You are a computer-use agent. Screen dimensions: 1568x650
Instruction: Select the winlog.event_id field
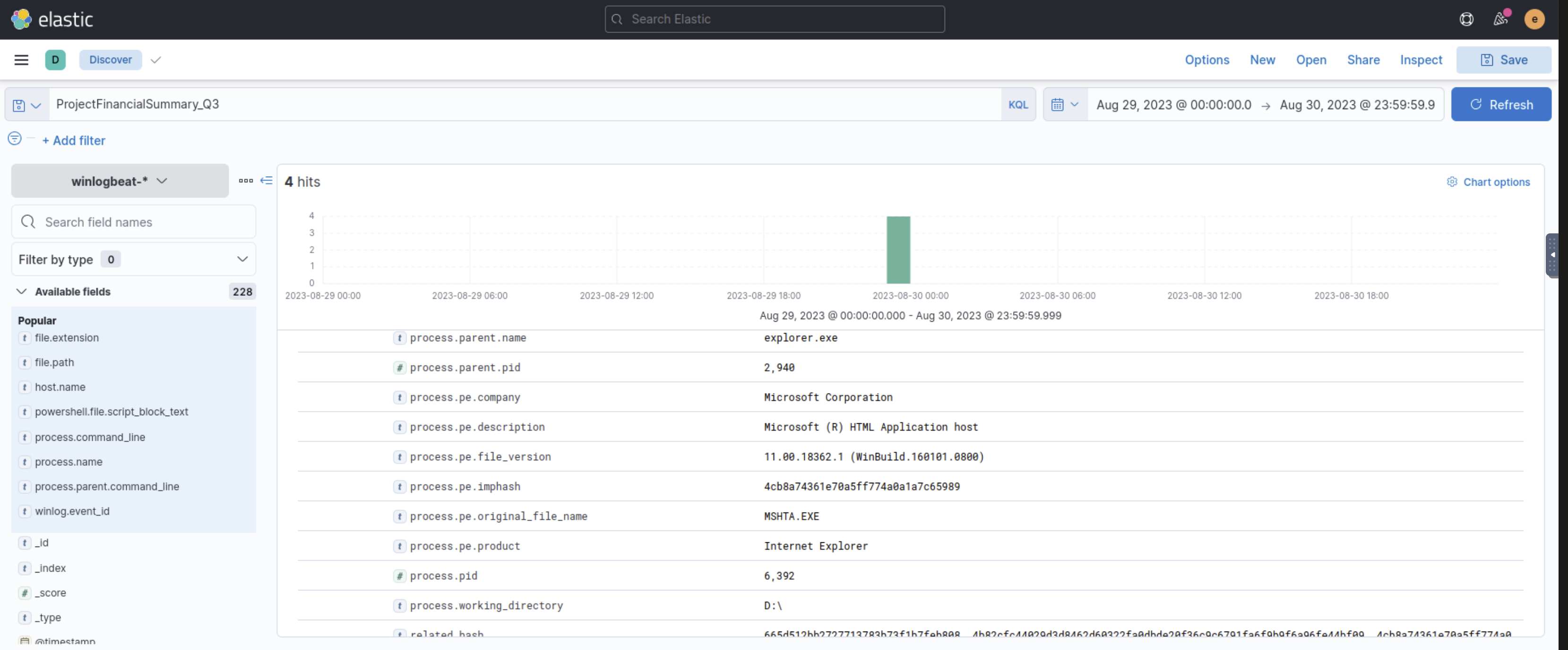coord(72,511)
